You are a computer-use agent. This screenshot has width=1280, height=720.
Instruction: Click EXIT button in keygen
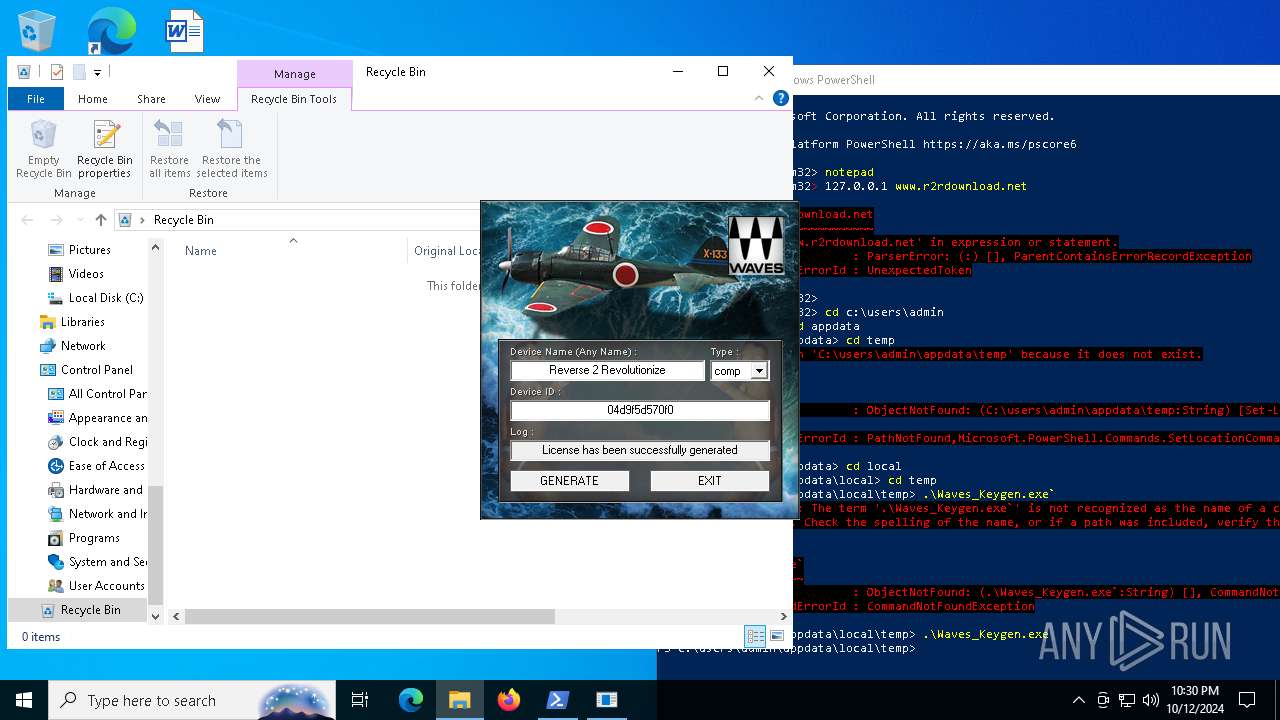710,481
